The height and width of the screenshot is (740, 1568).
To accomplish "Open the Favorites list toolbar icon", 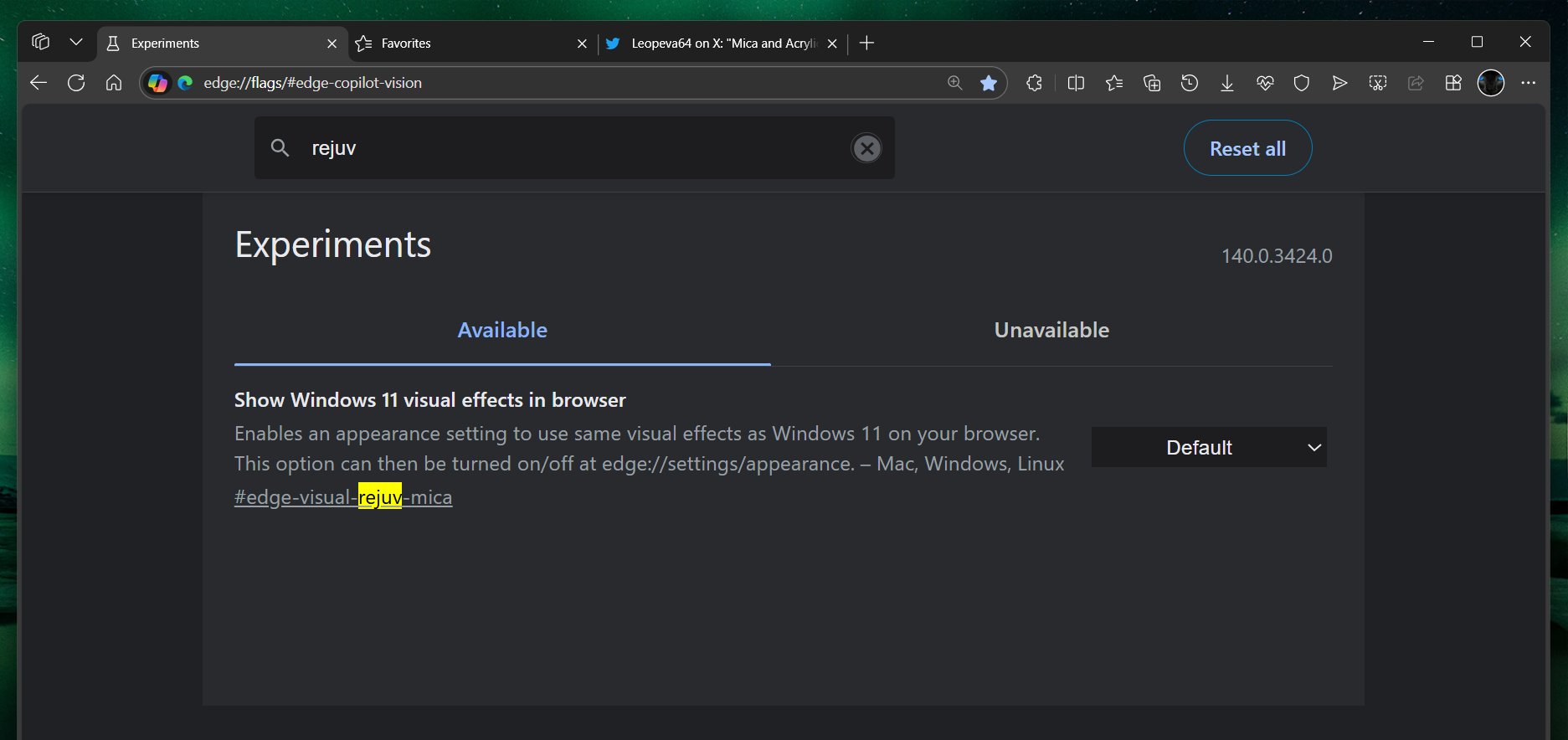I will [1113, 83].
